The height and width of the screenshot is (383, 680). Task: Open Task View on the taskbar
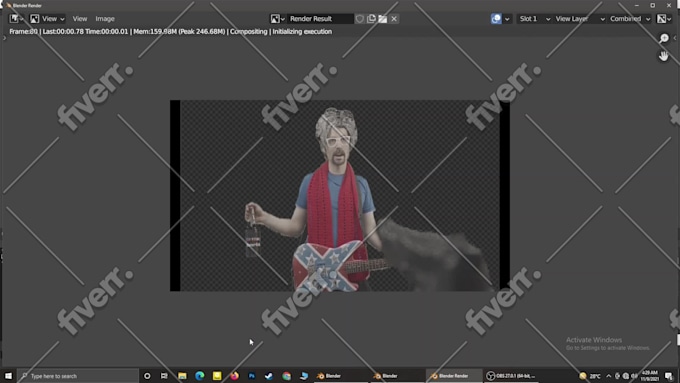[x=164, y=376]
